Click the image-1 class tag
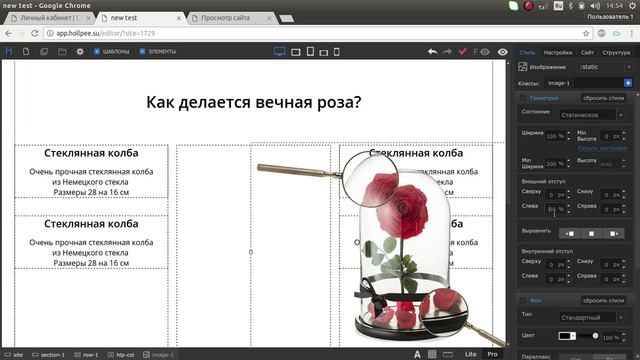Screen dimensions: 640x360 click(x=559, y=83)
